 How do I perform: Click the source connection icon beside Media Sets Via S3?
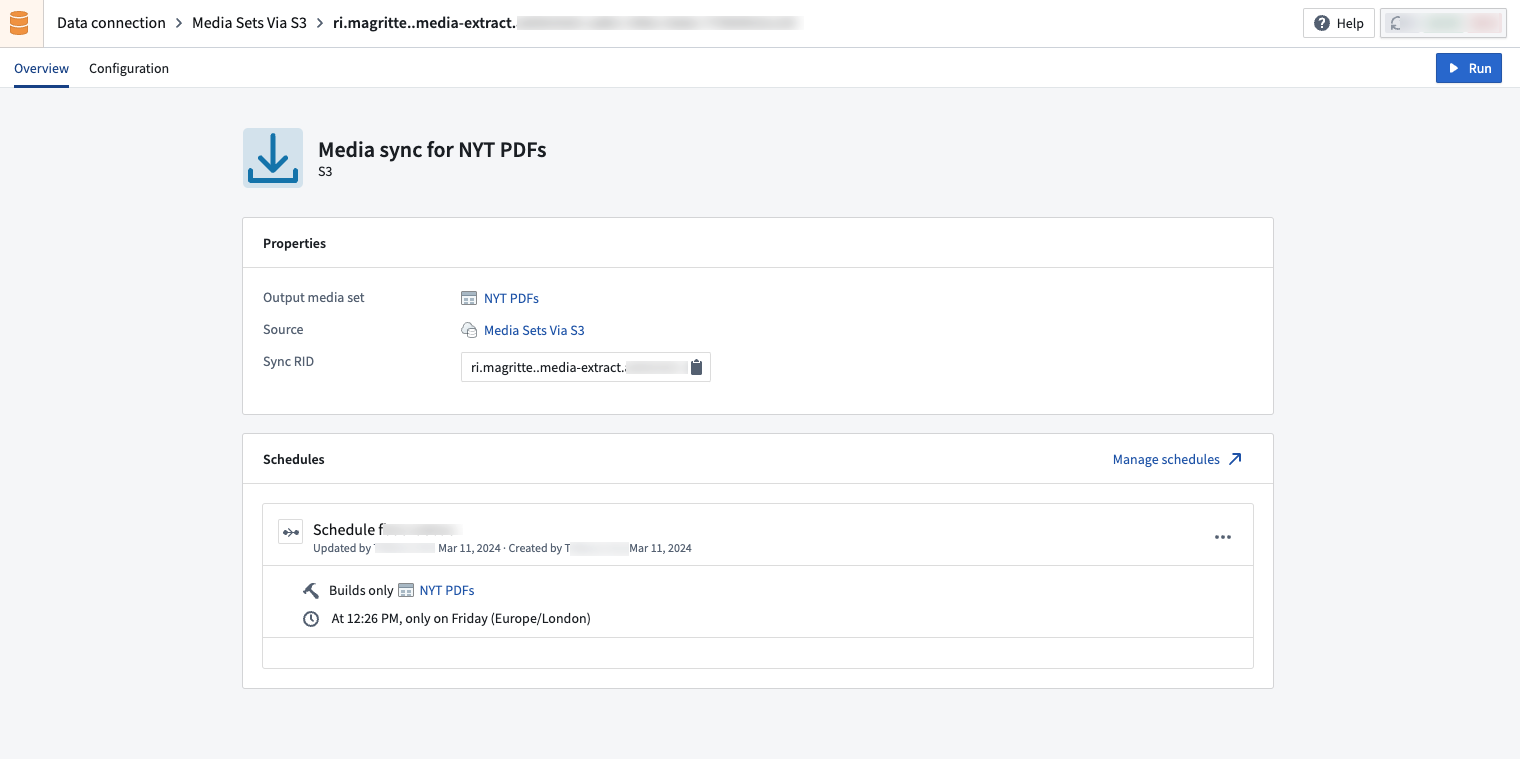pyautogui.click(x=469, y=329)
